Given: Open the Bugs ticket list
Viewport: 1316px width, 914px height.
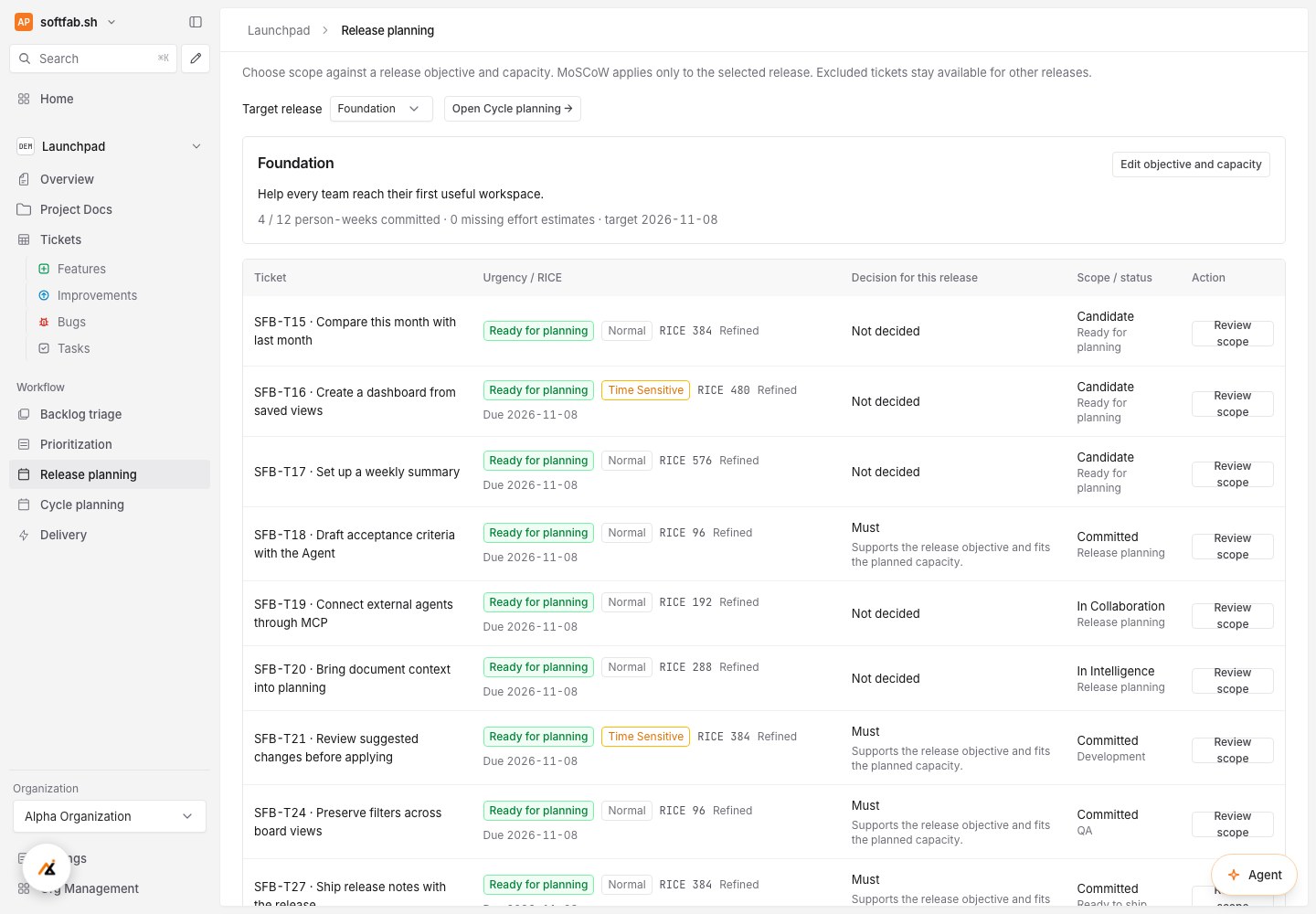Looking at the screenshot, I should pyautogui.click(x=71, y=322).
